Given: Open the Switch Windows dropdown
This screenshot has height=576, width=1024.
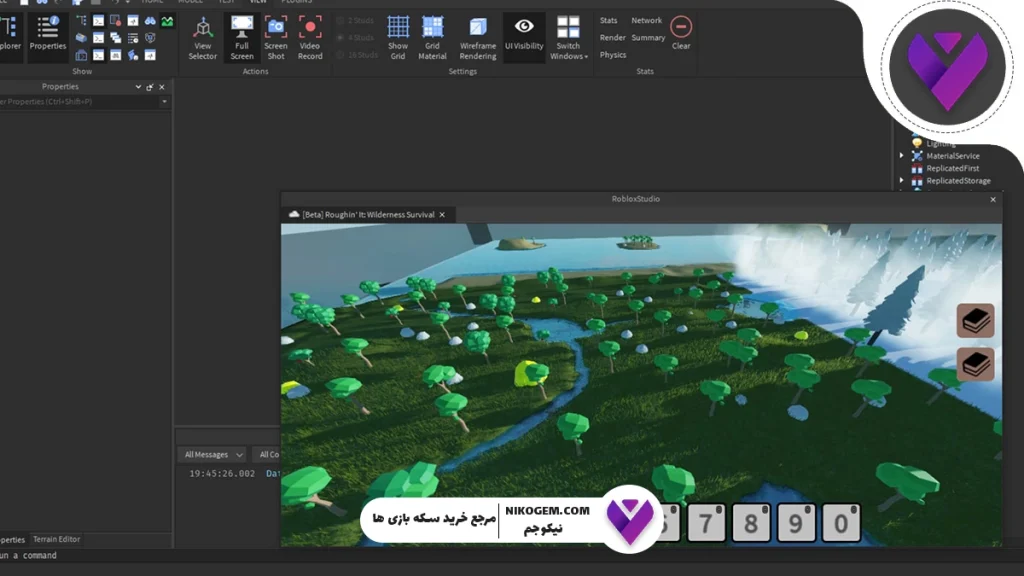Looking at the screenshot, I should (x=568, y=38).
